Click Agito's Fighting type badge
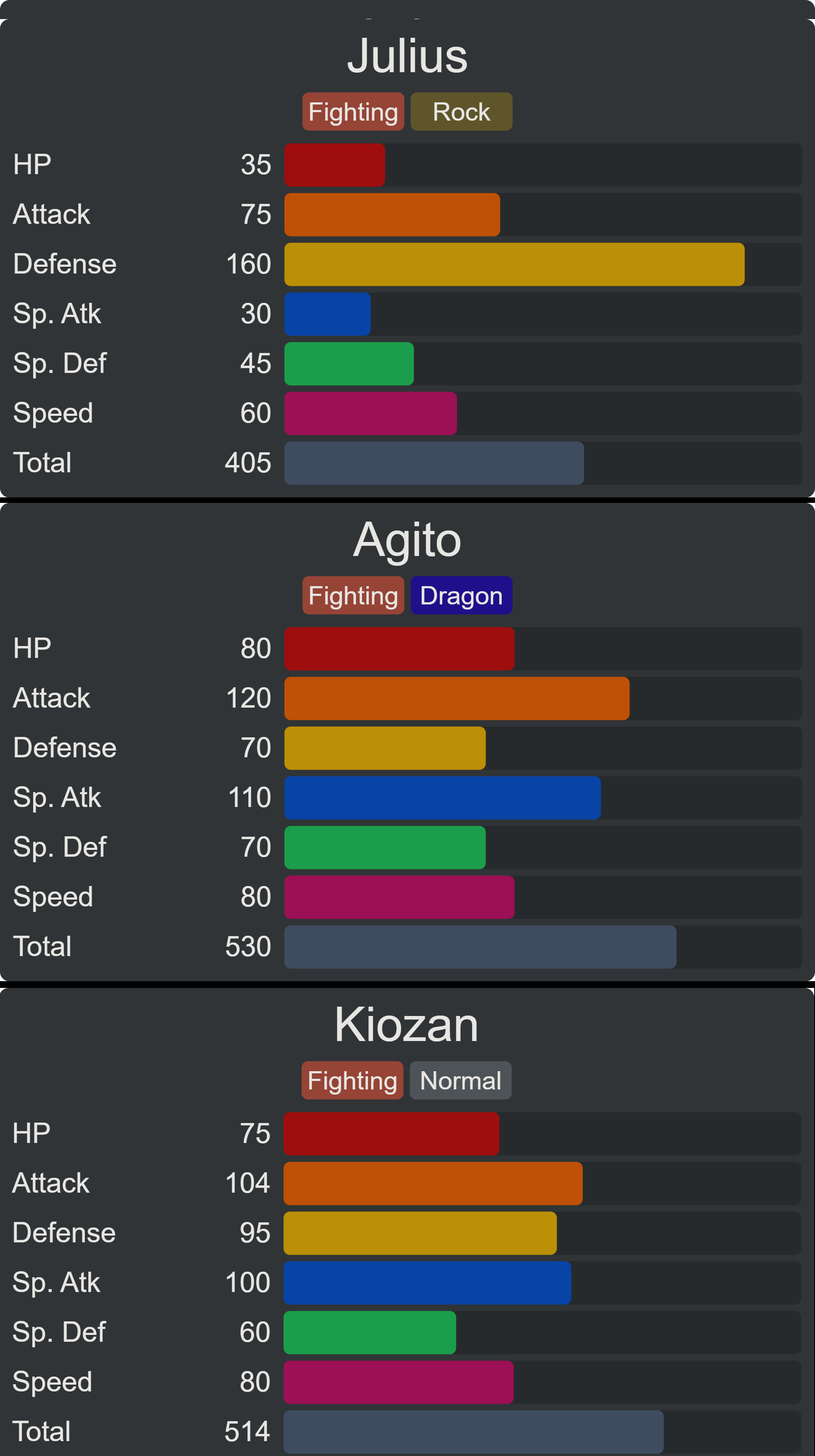The height and width of the screenshot is (1456, 815). (x=353, y=595)
